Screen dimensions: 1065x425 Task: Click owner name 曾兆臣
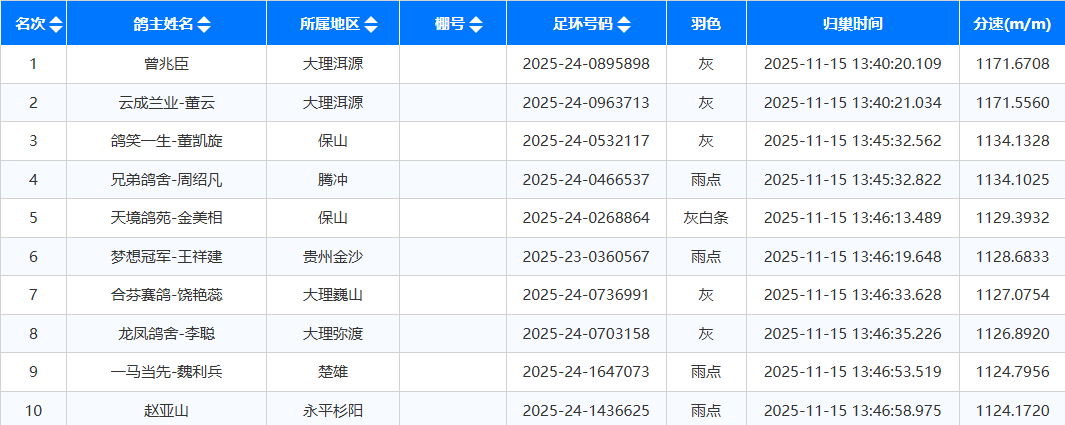[x=166, y=64]
